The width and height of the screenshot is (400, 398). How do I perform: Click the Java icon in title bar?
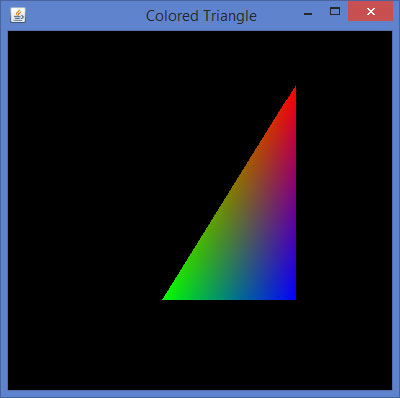pyautogui.click(x=18, y=15)
